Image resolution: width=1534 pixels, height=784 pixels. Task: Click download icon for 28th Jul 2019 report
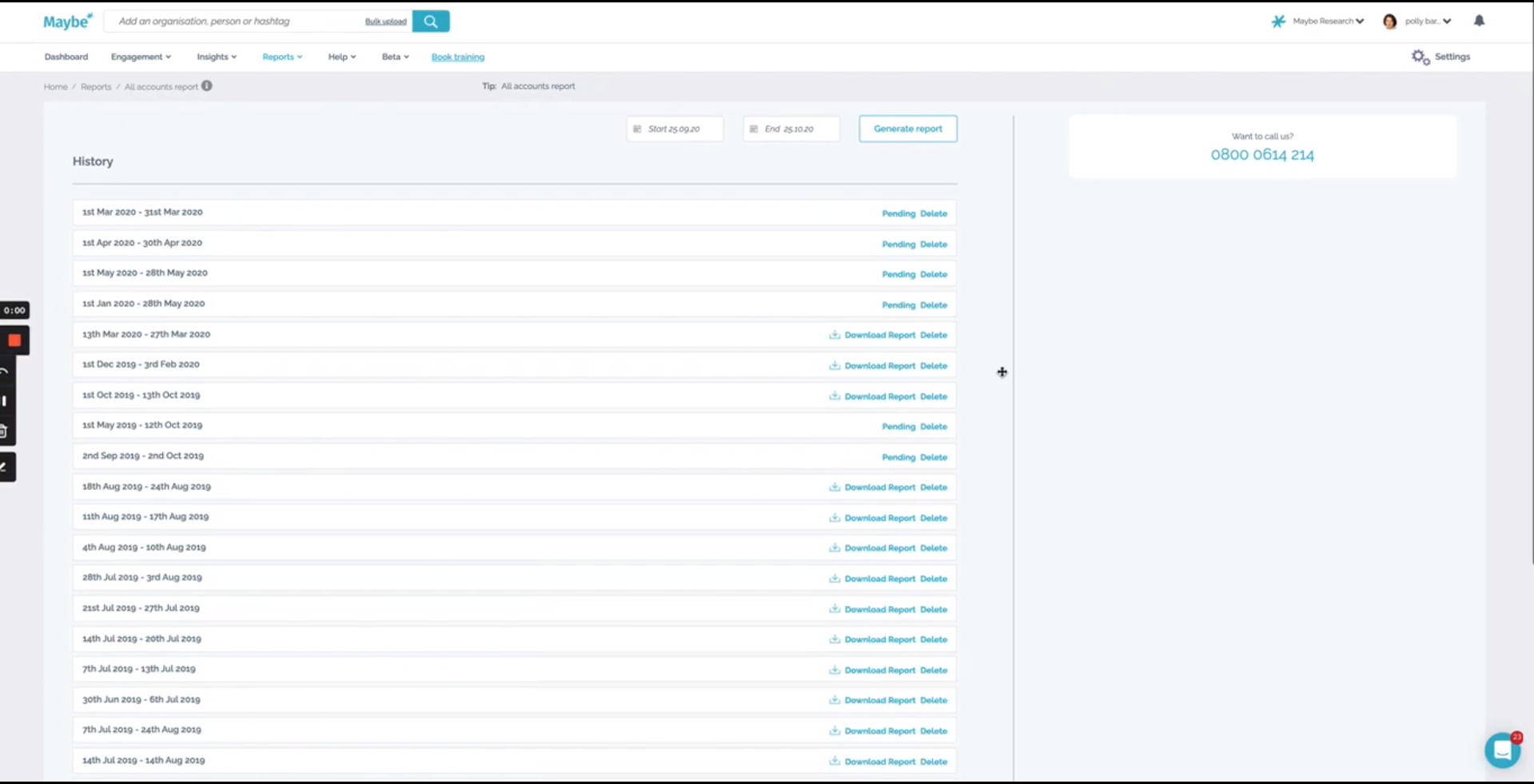835,578
